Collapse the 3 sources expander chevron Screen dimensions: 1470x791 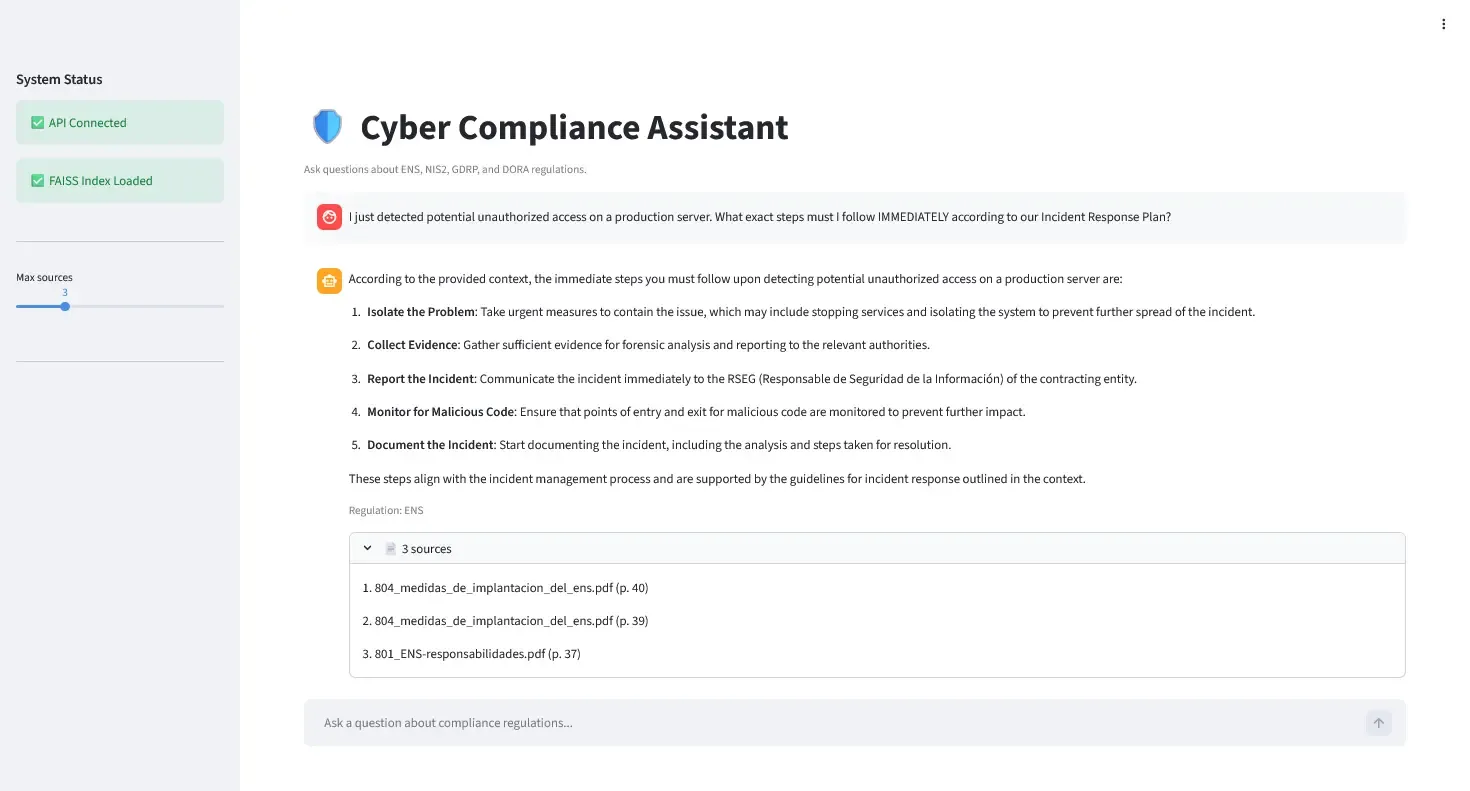[367, 549]
